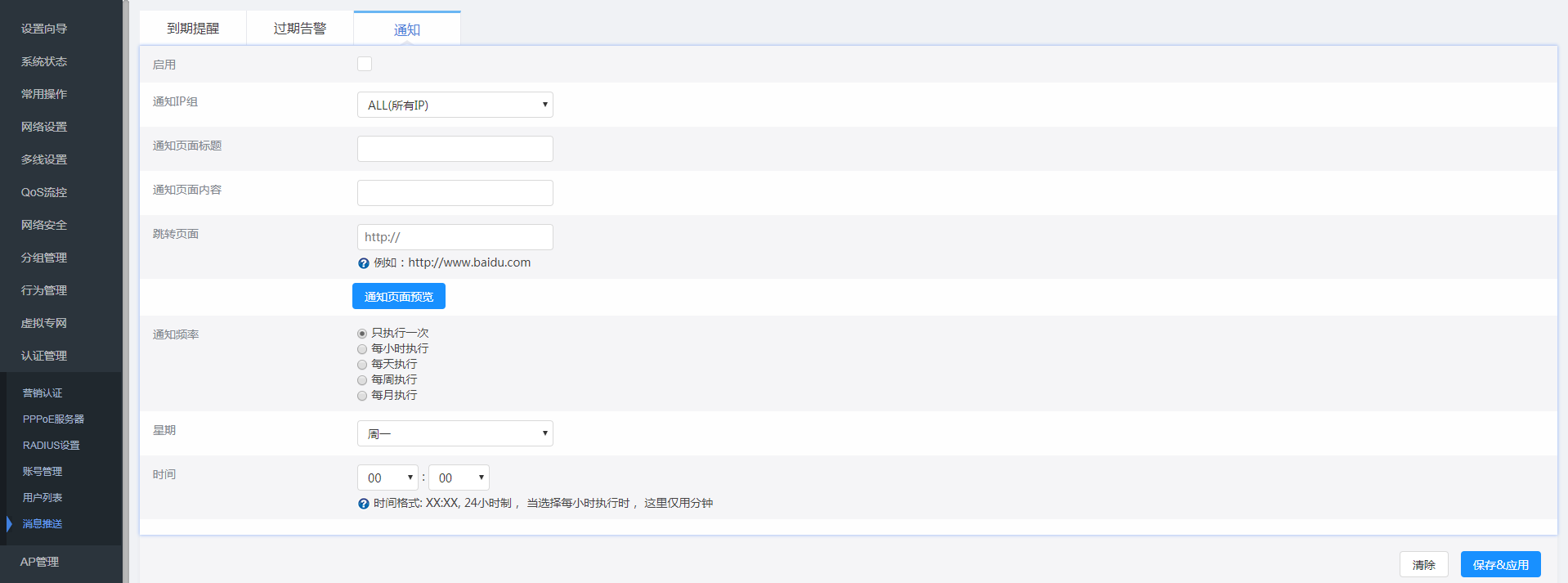
Task: Click the 通知页面预览 button
Action: (399, 296)
